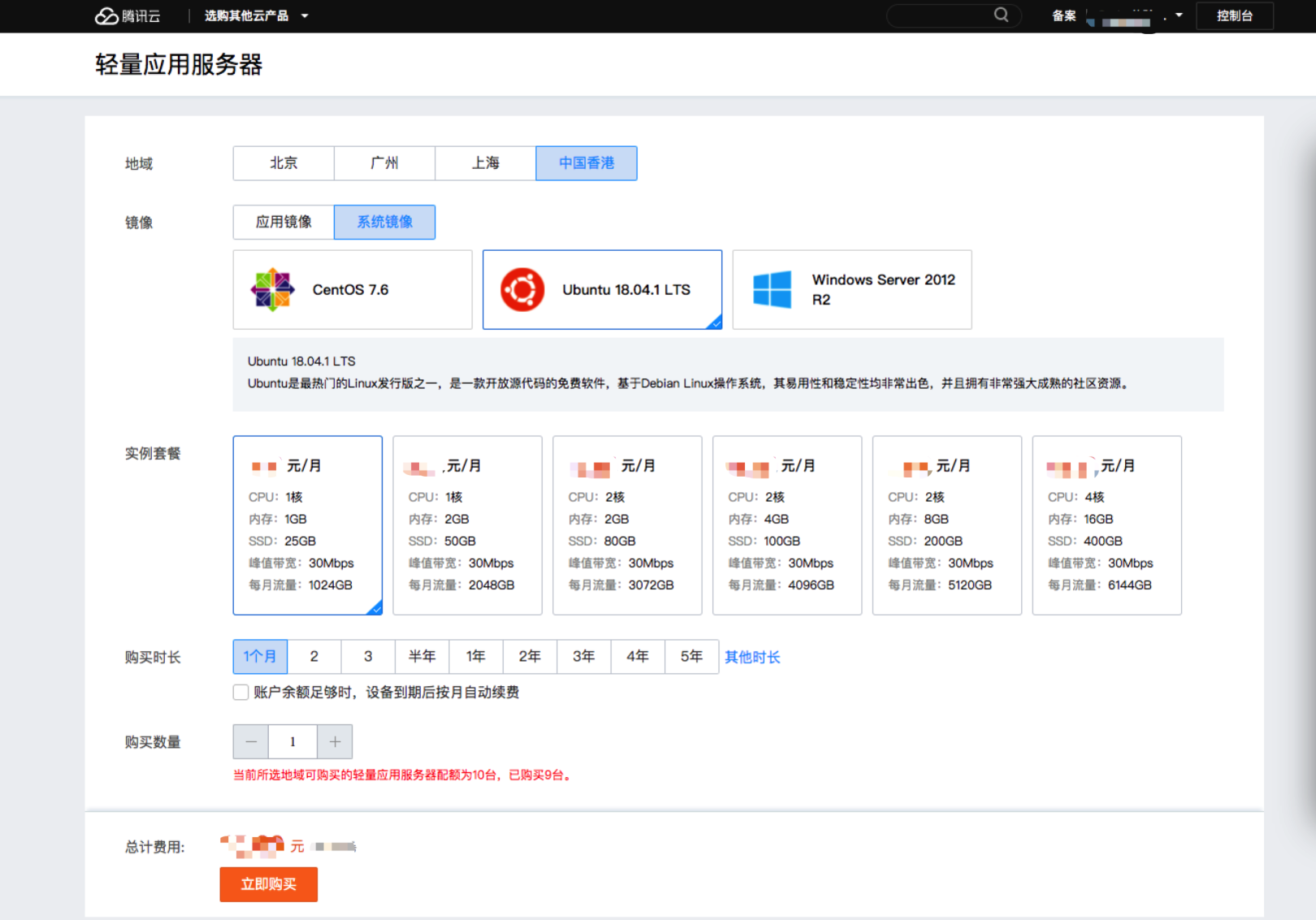The image size is (1316, 920).
Task: Click the Ubuntu logo icon
Action: 522,290
